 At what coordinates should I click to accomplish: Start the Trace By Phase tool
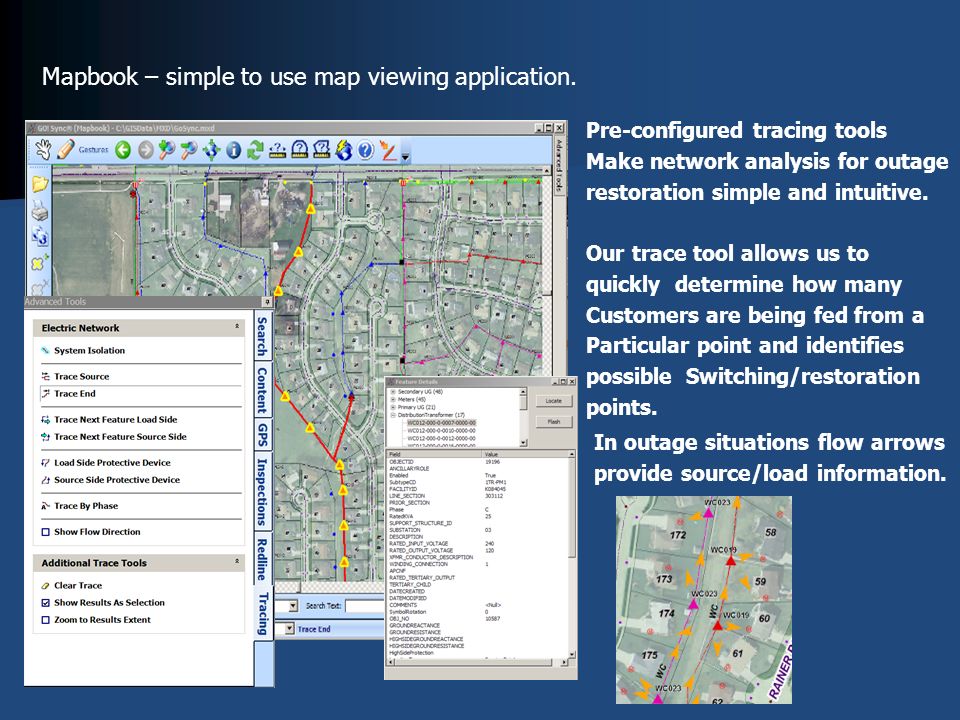click(80, 506)
